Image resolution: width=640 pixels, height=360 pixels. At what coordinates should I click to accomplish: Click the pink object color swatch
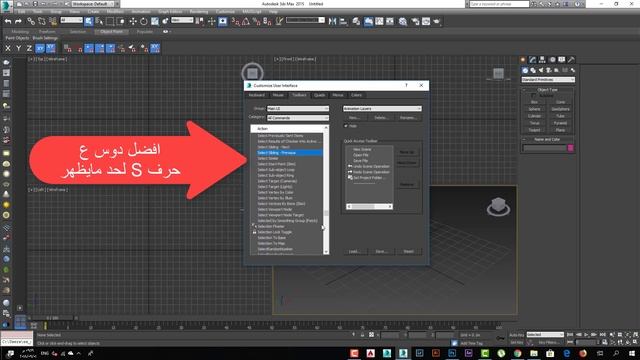pos(571,148)
